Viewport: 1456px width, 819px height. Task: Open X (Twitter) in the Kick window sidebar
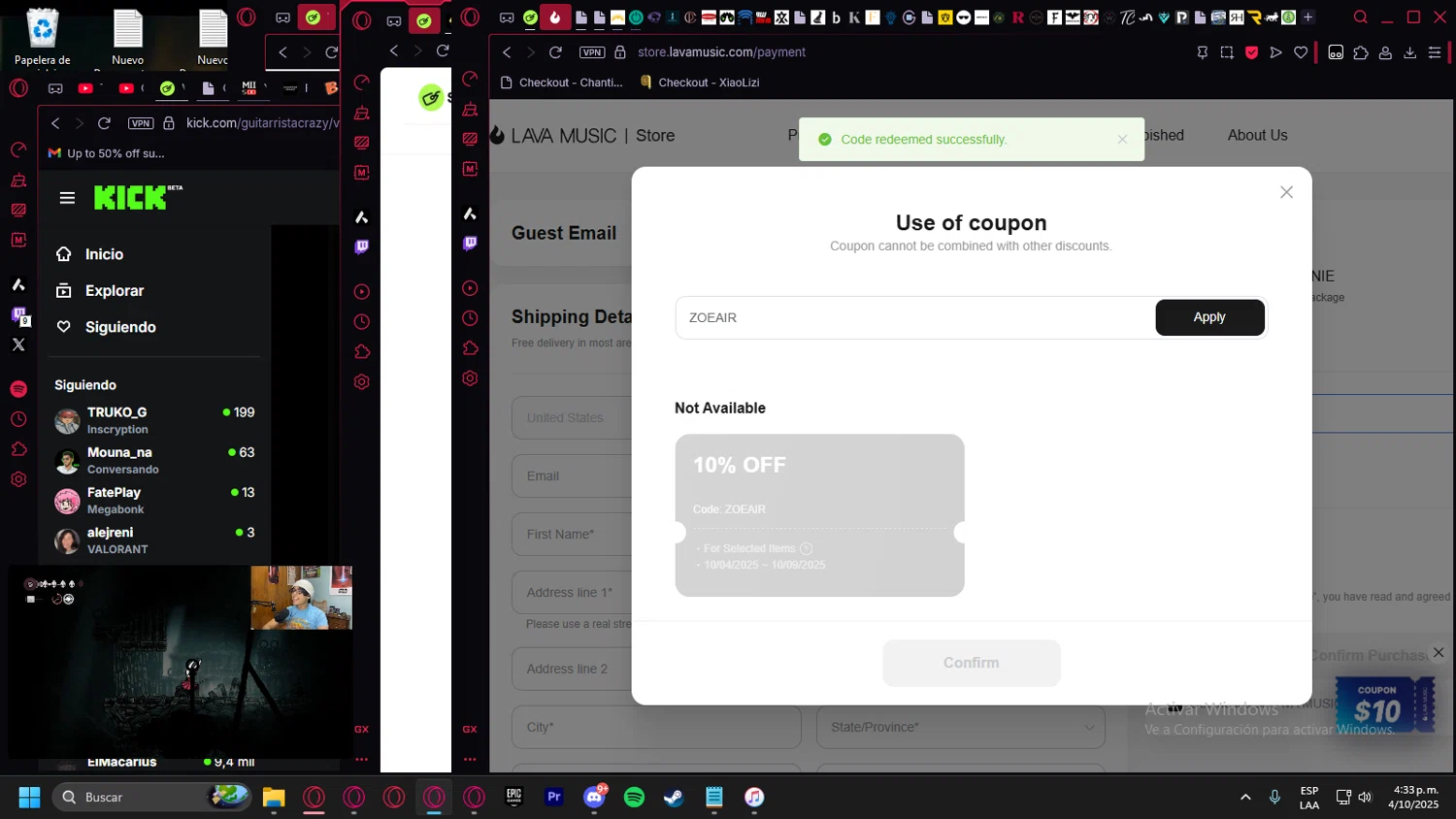18,344
